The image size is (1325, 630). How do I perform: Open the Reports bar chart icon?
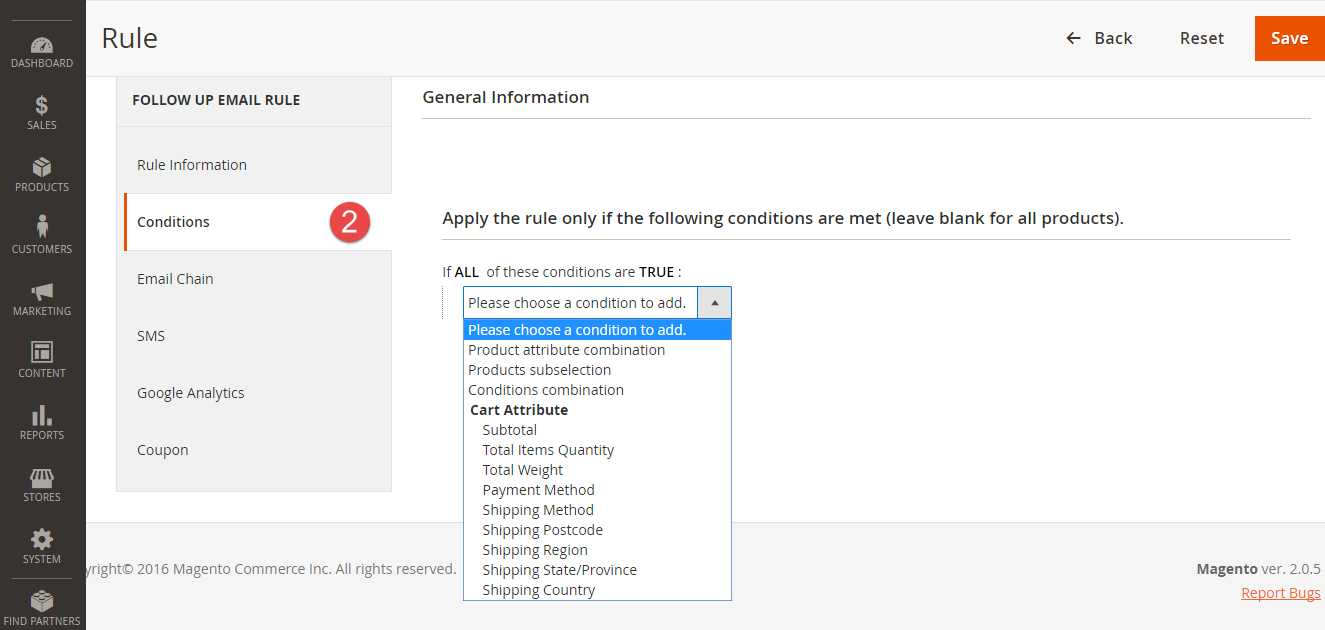(x=42, y=415)
